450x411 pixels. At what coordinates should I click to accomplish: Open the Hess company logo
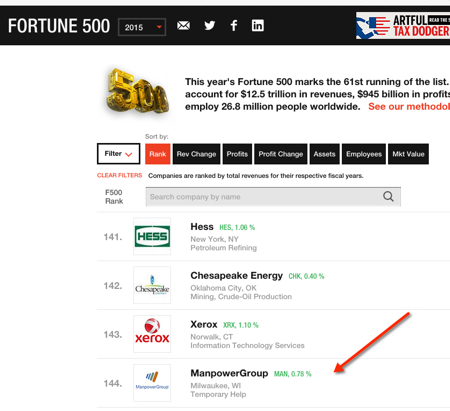click(152, 236)
